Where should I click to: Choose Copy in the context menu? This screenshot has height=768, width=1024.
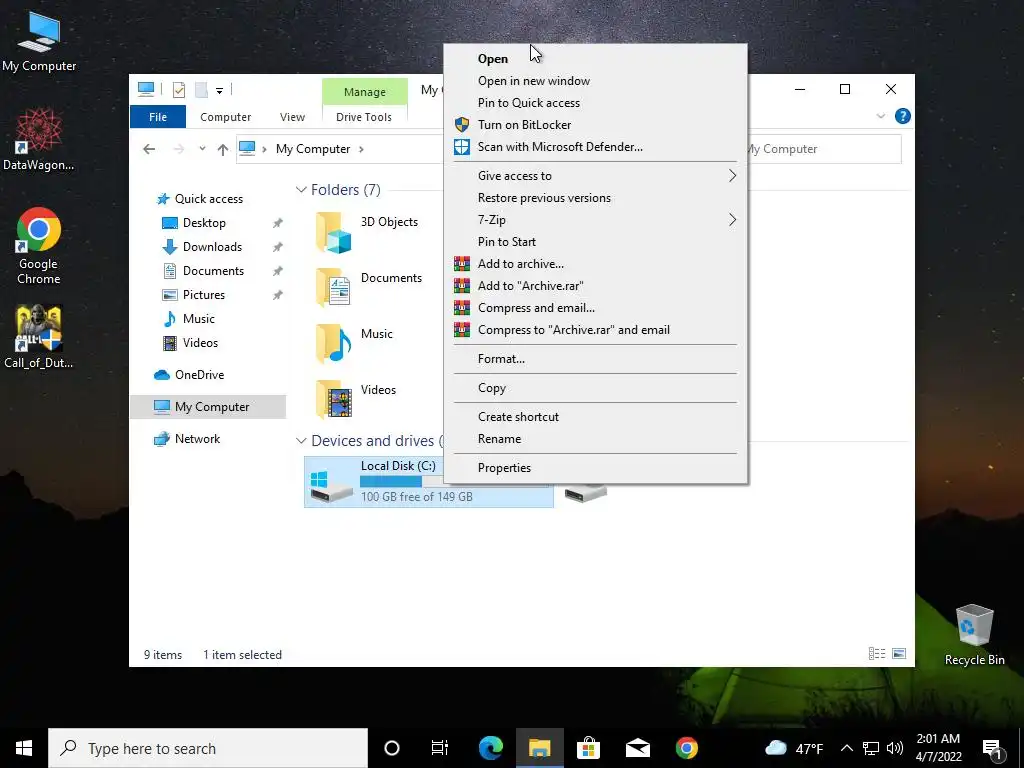[596, 388]
